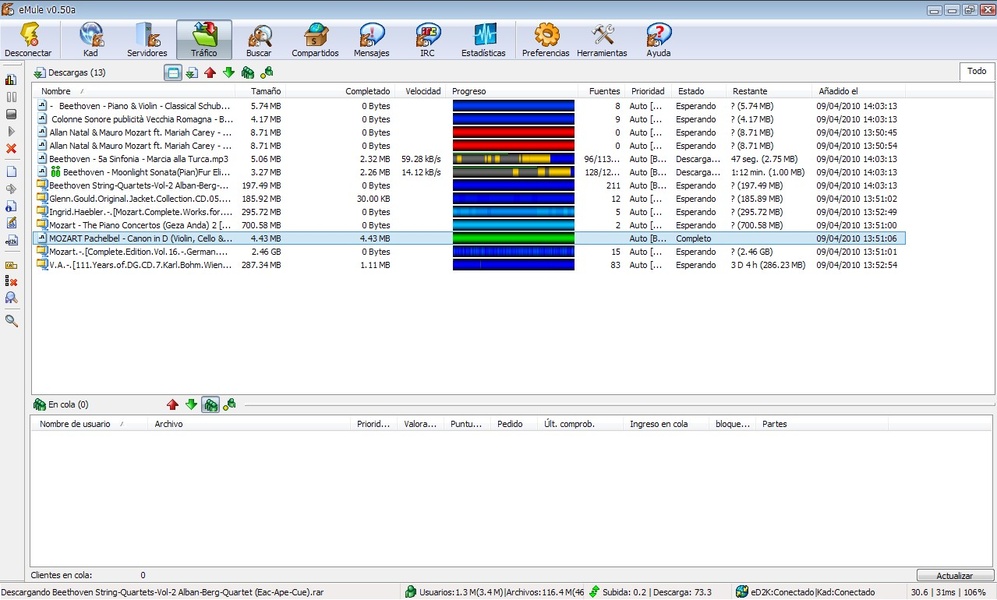
Task: Toggle the queue clients view in lower pane
Action: click(x=210, y=405)
